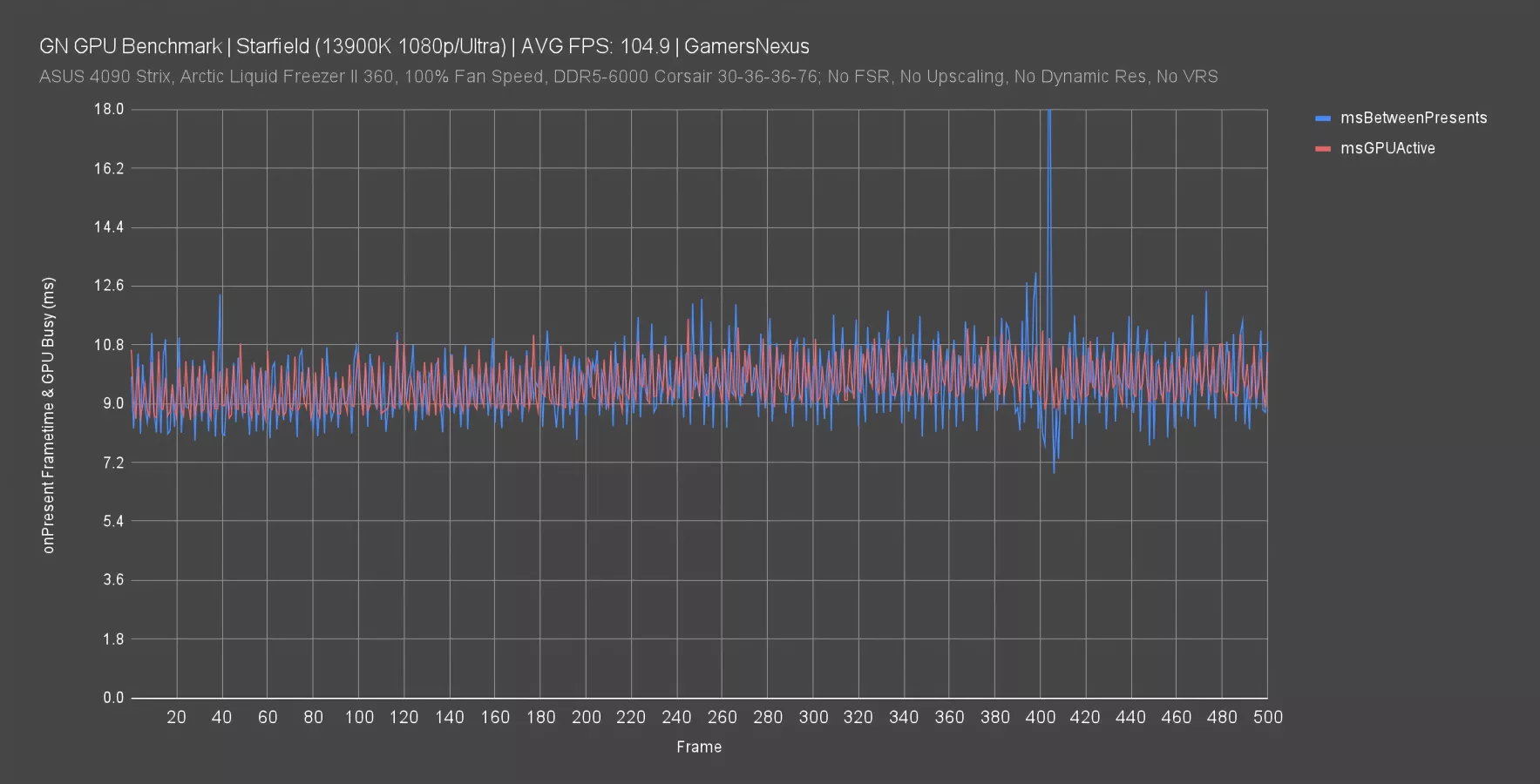Click the red msGPUActive legend swatch

(1322, 149)
